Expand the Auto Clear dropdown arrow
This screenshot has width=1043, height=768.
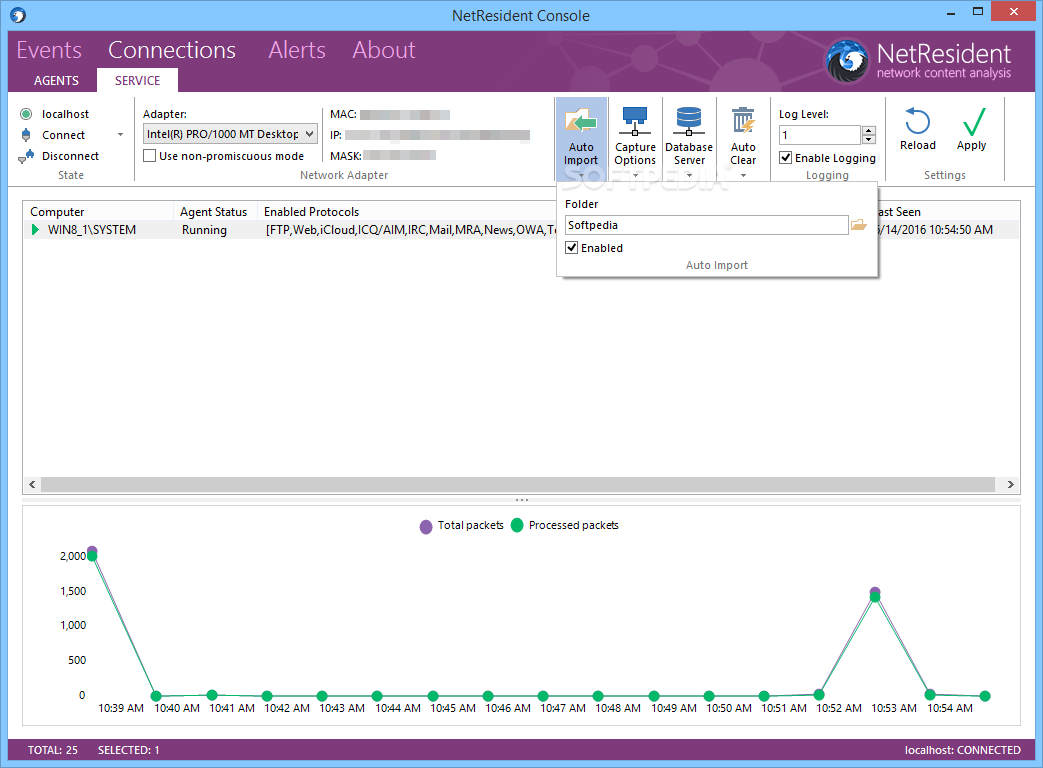coord(743,176)
